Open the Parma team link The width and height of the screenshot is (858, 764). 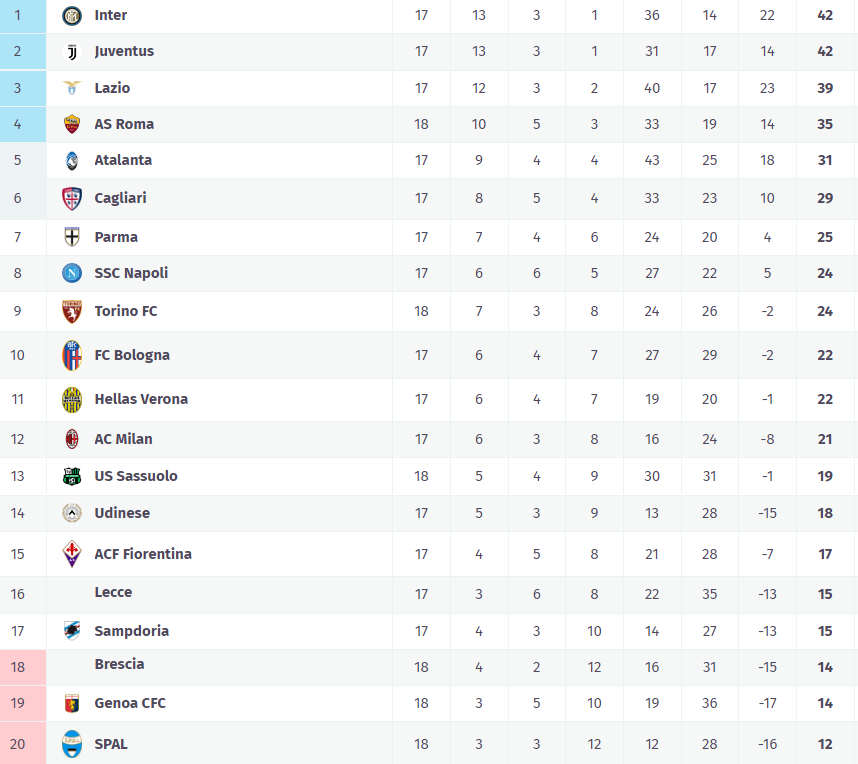point(116,237)
